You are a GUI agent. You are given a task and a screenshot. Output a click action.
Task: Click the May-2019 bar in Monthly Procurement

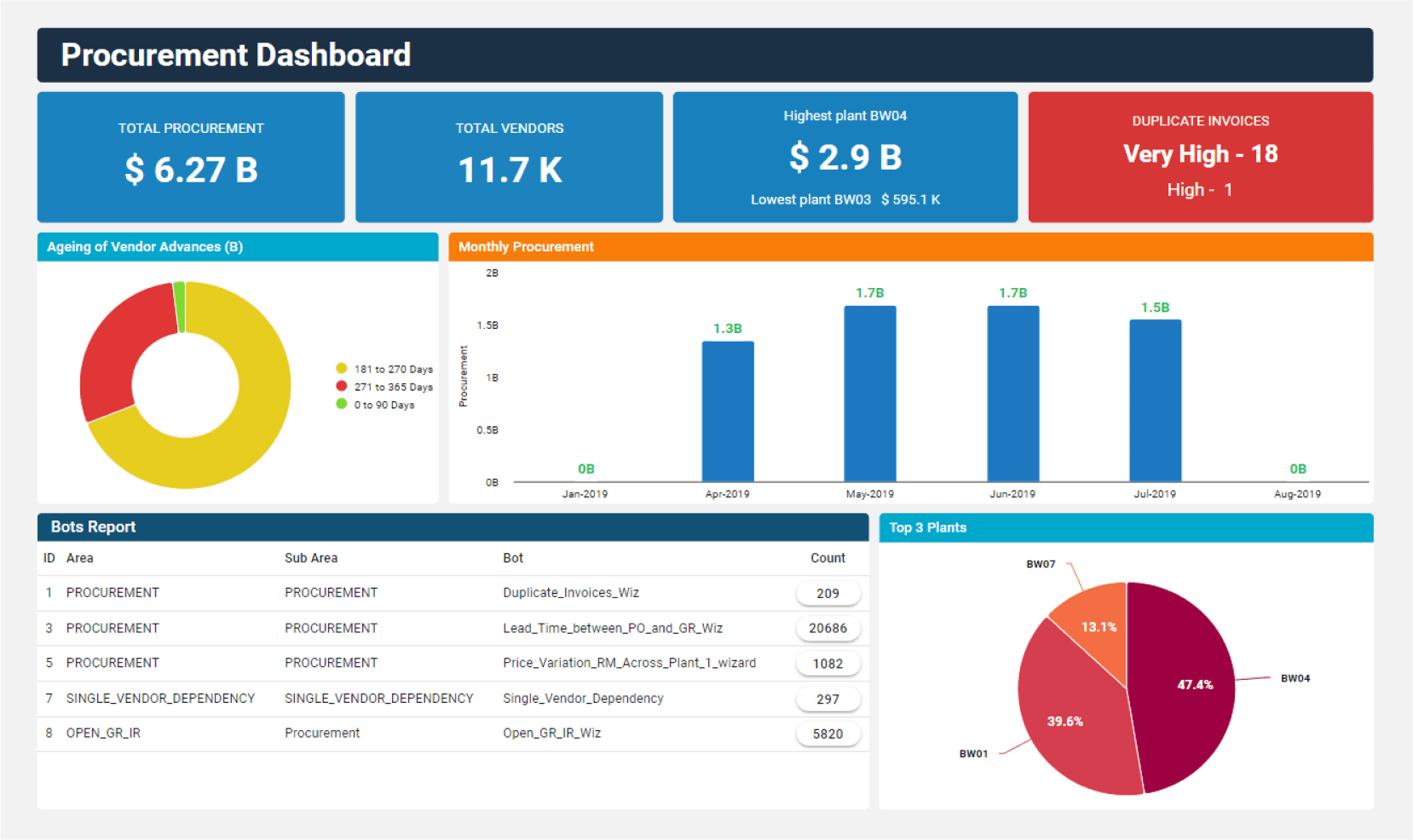(870, 394)
